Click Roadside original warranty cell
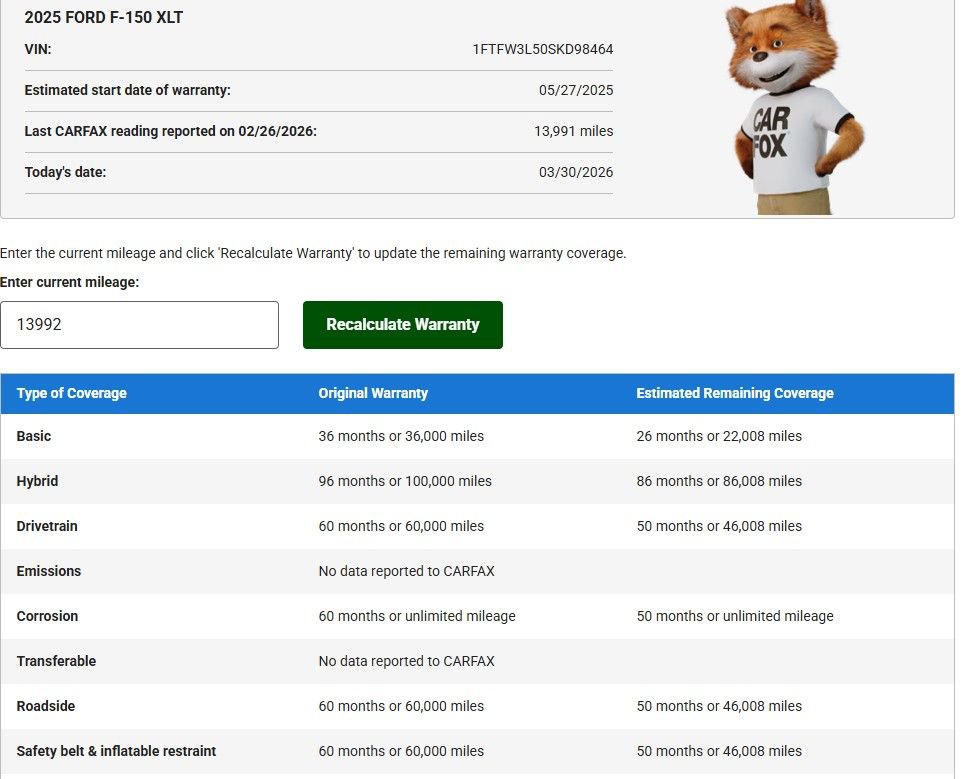Viewport: 969px width, 779px height. pos(401,707)
